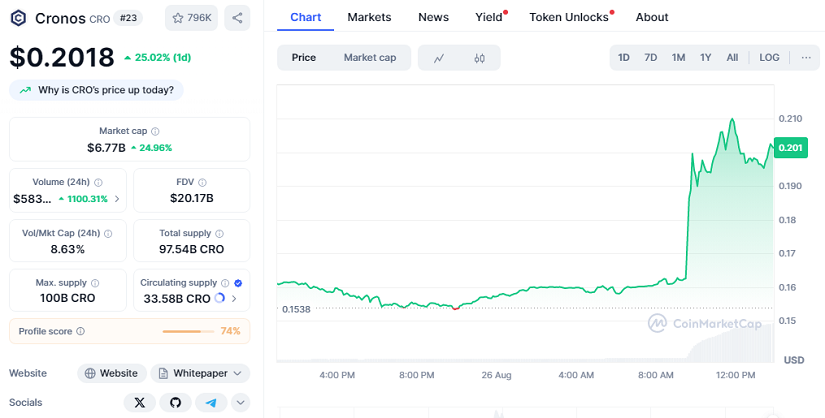The image size is (825, 418).
Task: Show Circulating supply info icon
Action: pyautogui.click(x=225, y=283)
